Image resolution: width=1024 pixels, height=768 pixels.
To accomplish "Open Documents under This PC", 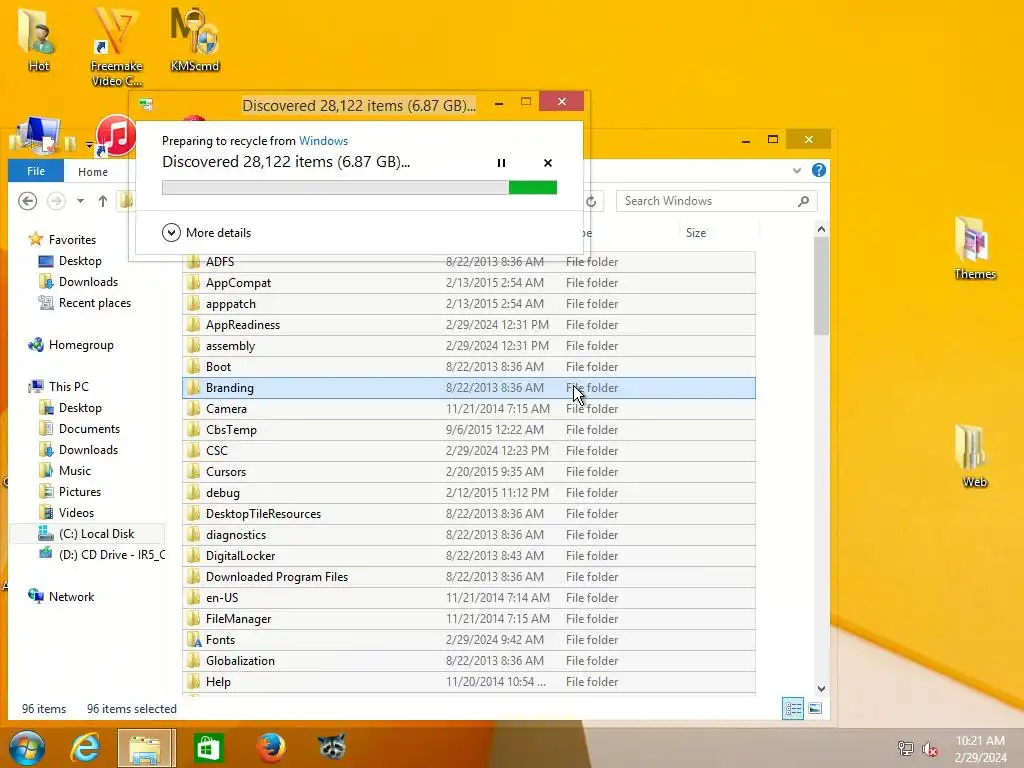I will click(x=89, y=428).
